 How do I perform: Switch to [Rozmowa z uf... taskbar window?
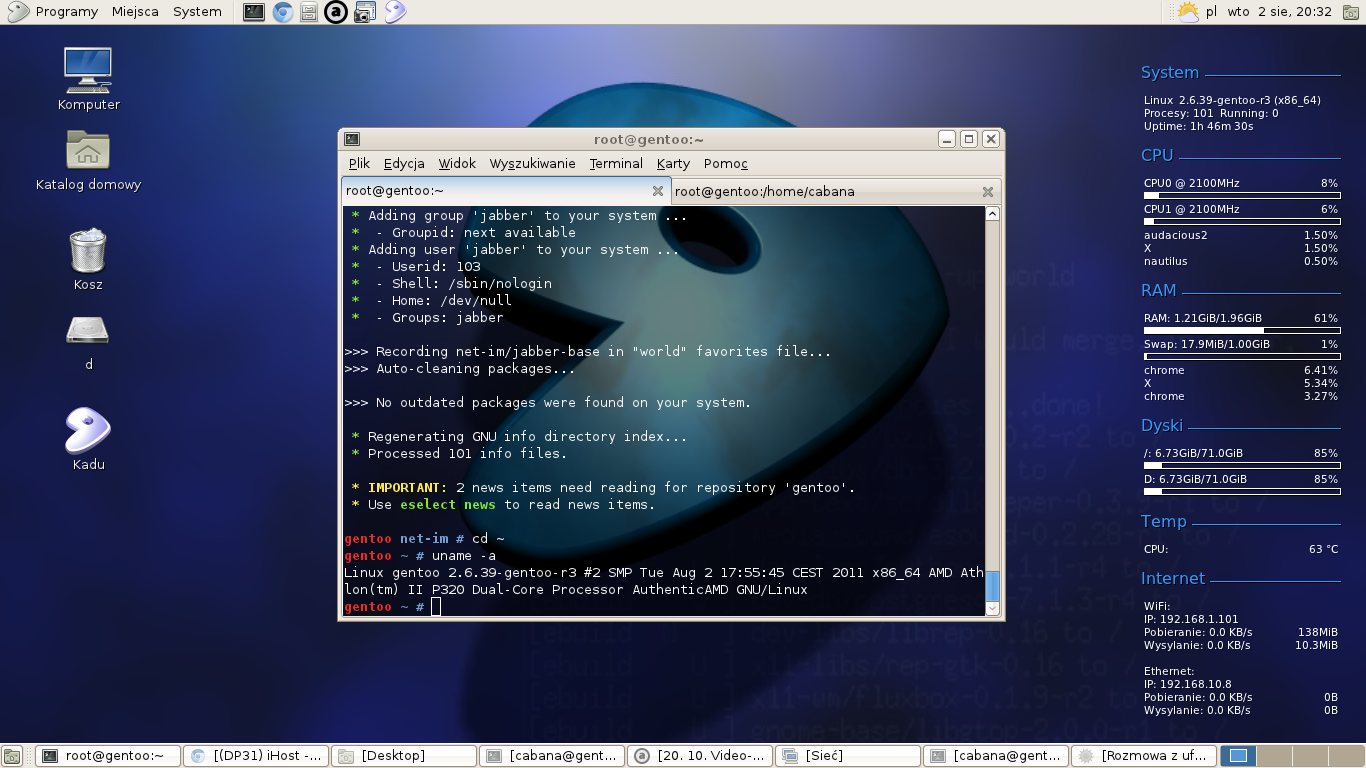point(1145,756)
